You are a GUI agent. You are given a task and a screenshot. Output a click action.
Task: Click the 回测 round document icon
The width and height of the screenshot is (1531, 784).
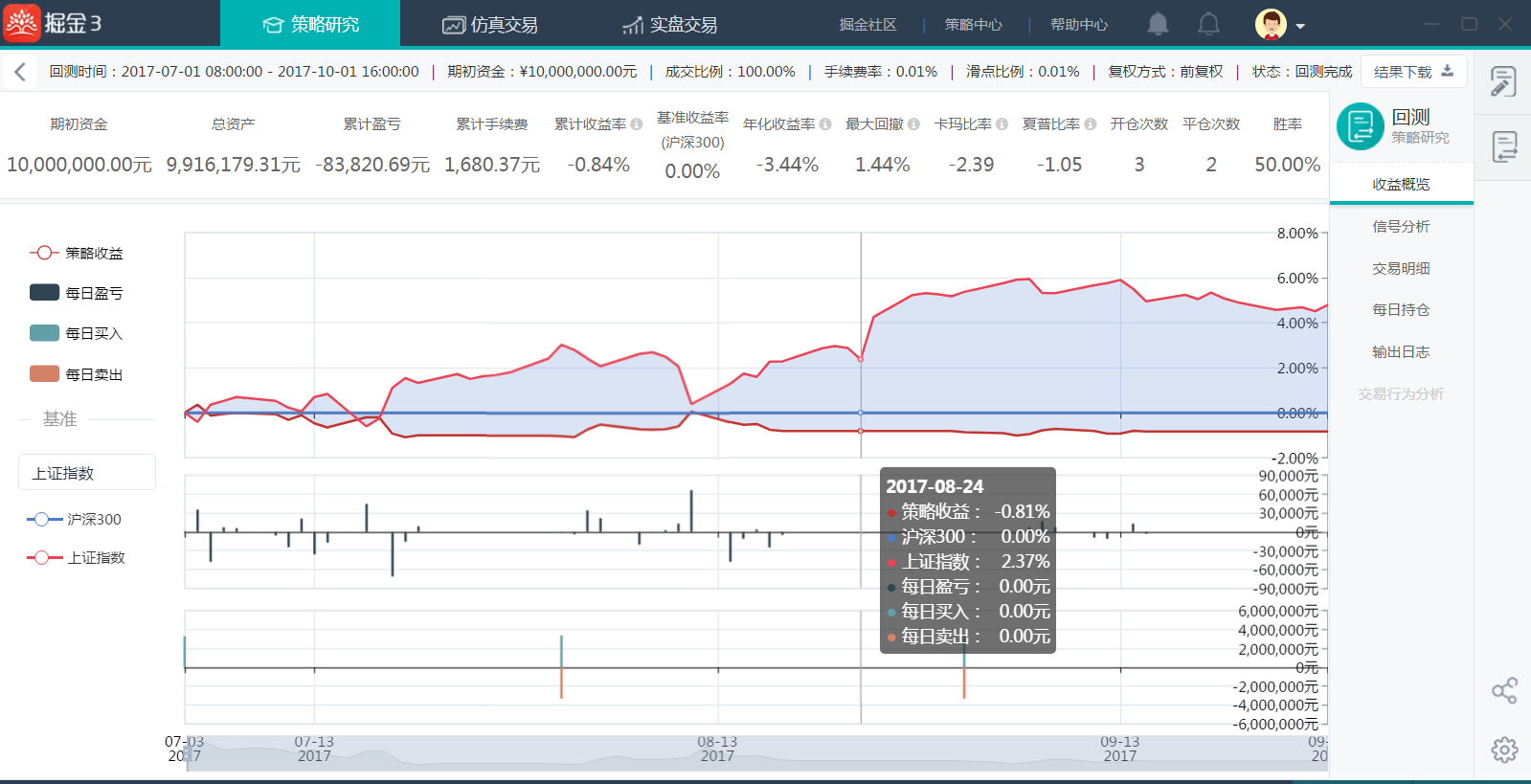[x=1361, y=126]
